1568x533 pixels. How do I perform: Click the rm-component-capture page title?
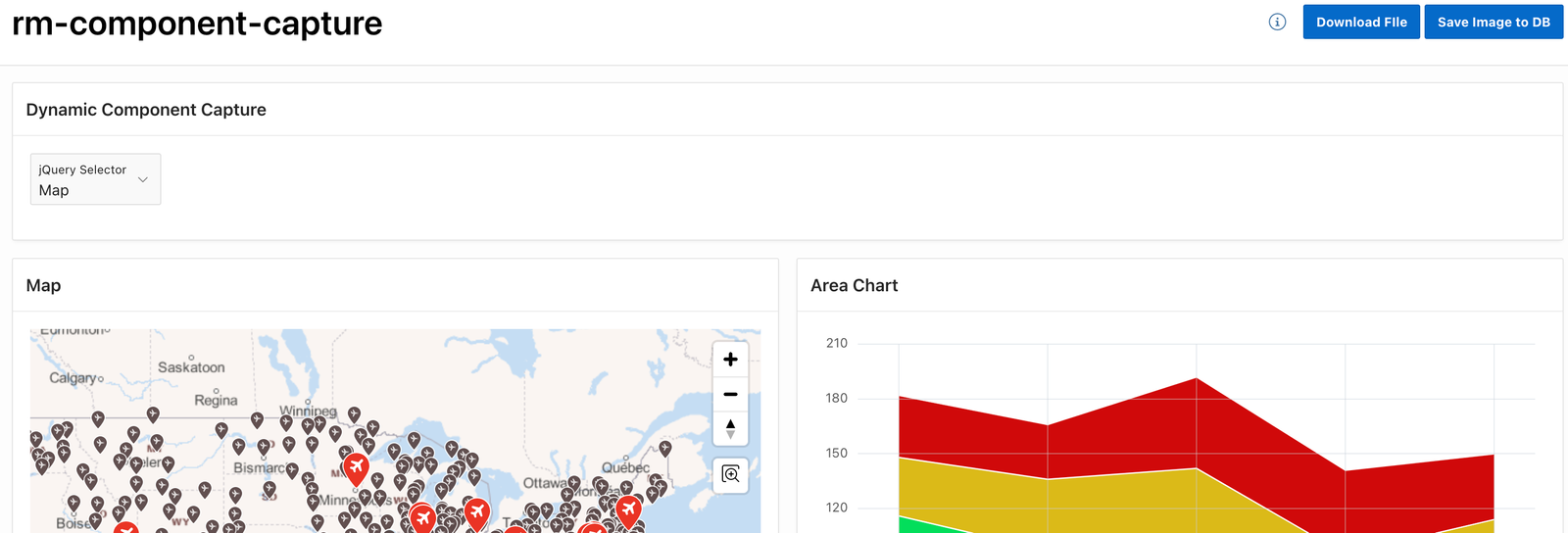pos(197,24)
